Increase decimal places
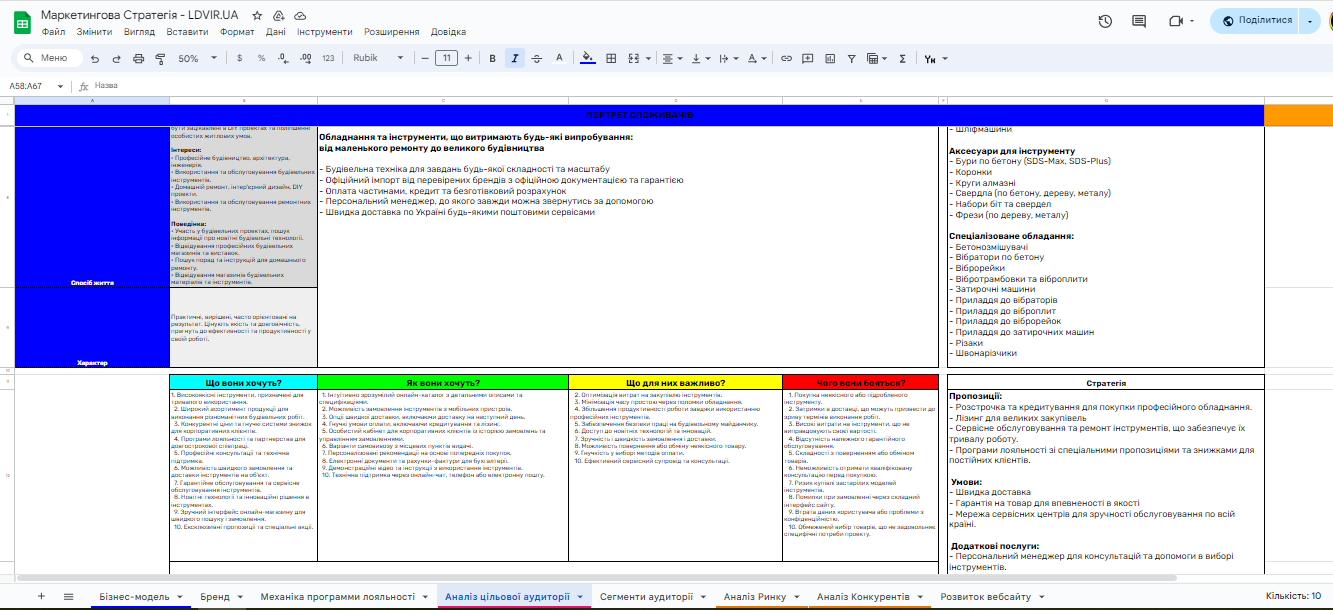This screenshot has height=610, width=1333. [x=305, y=58]
